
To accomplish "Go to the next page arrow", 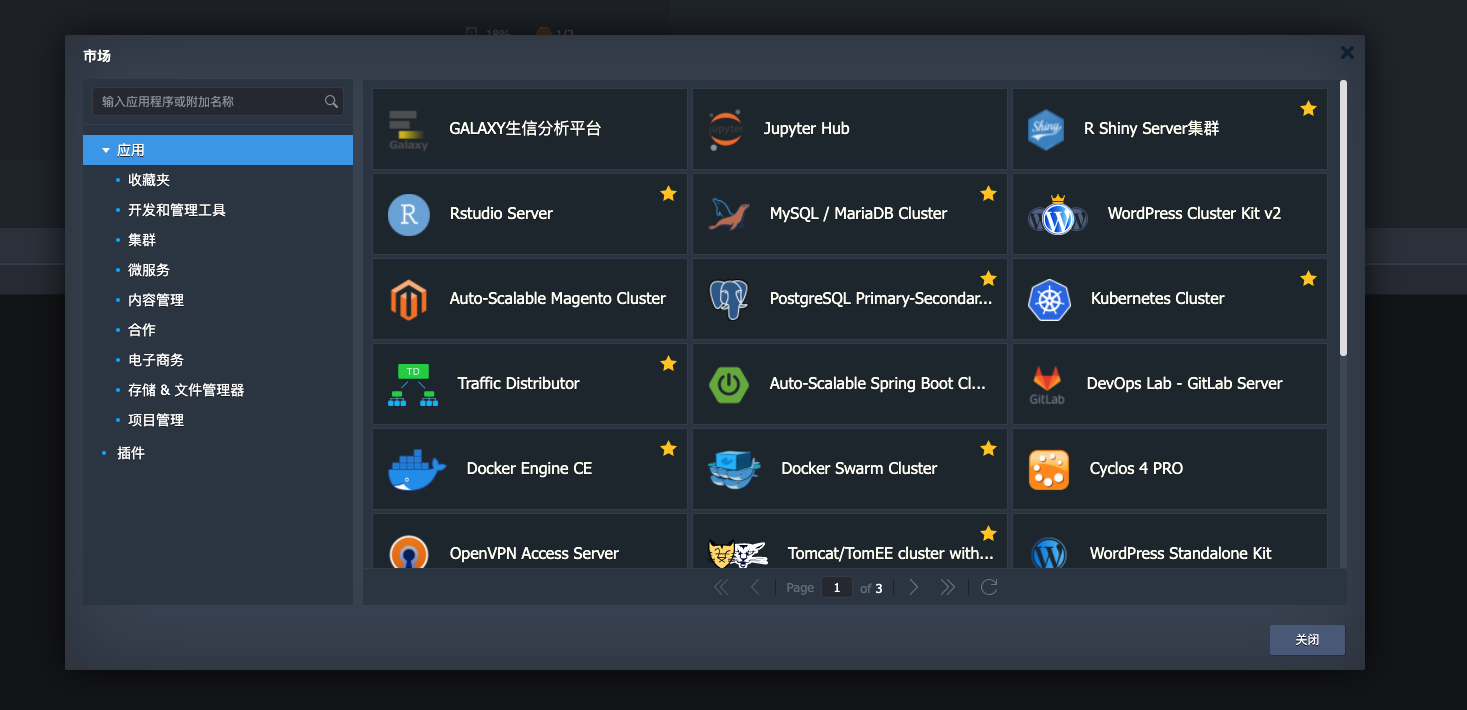I will 913,588.
